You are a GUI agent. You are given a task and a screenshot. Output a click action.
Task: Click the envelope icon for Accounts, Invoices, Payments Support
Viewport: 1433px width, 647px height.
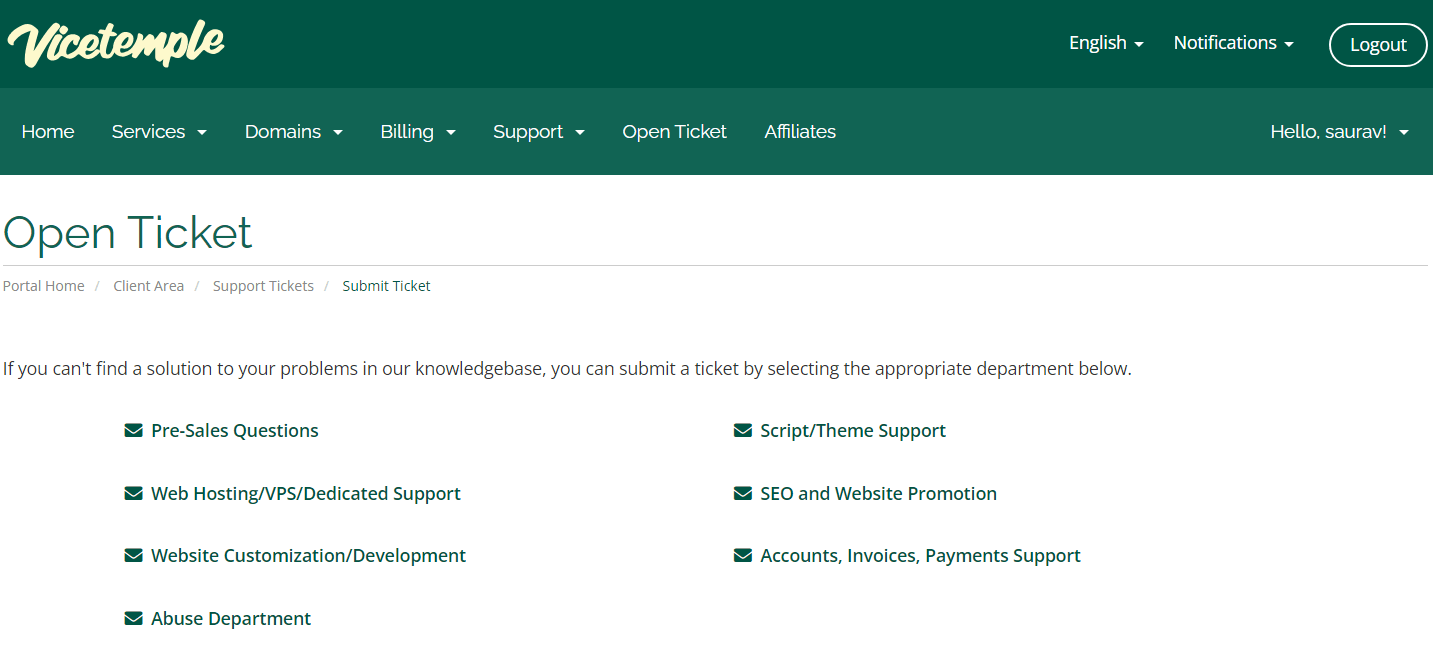742,555
